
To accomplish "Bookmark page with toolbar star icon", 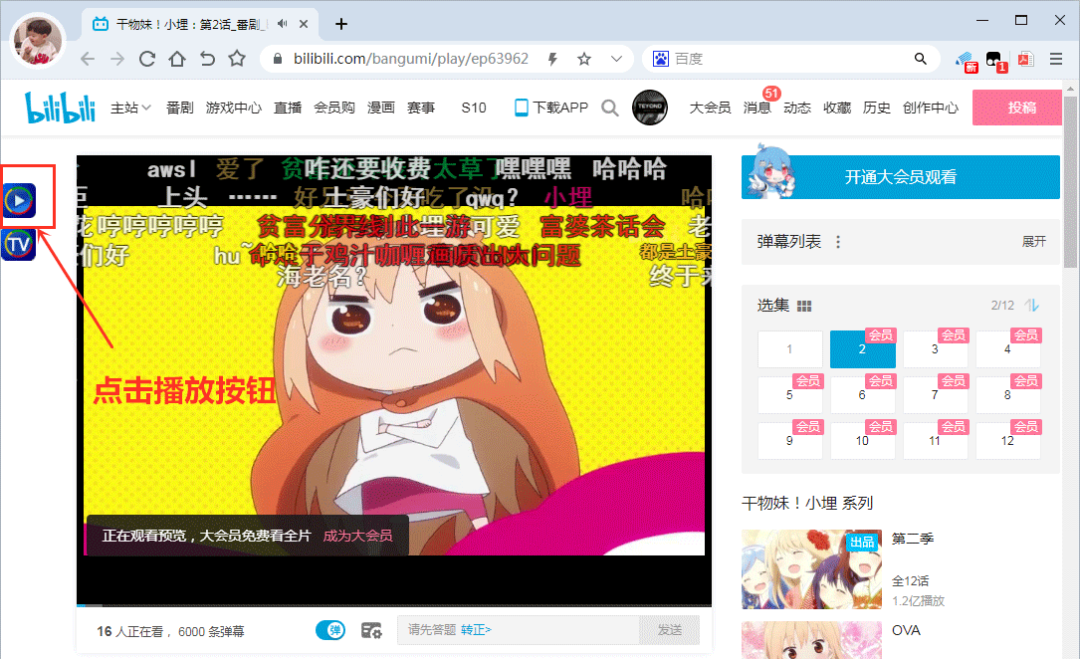I will [x=237, y=59].
